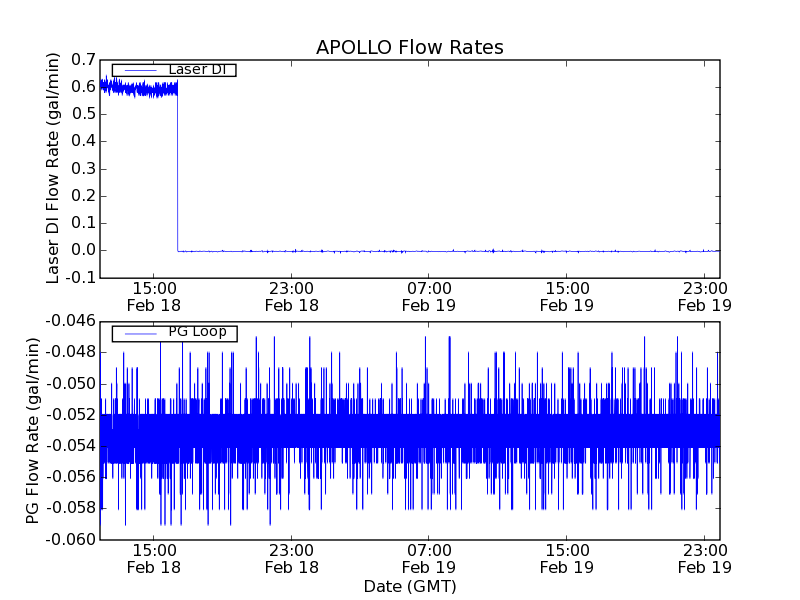Click bottom chart's 23:00 Feb 19 time label
Image resolution: width=800 pixels, height=600 pixels.
tap(705, 559)
